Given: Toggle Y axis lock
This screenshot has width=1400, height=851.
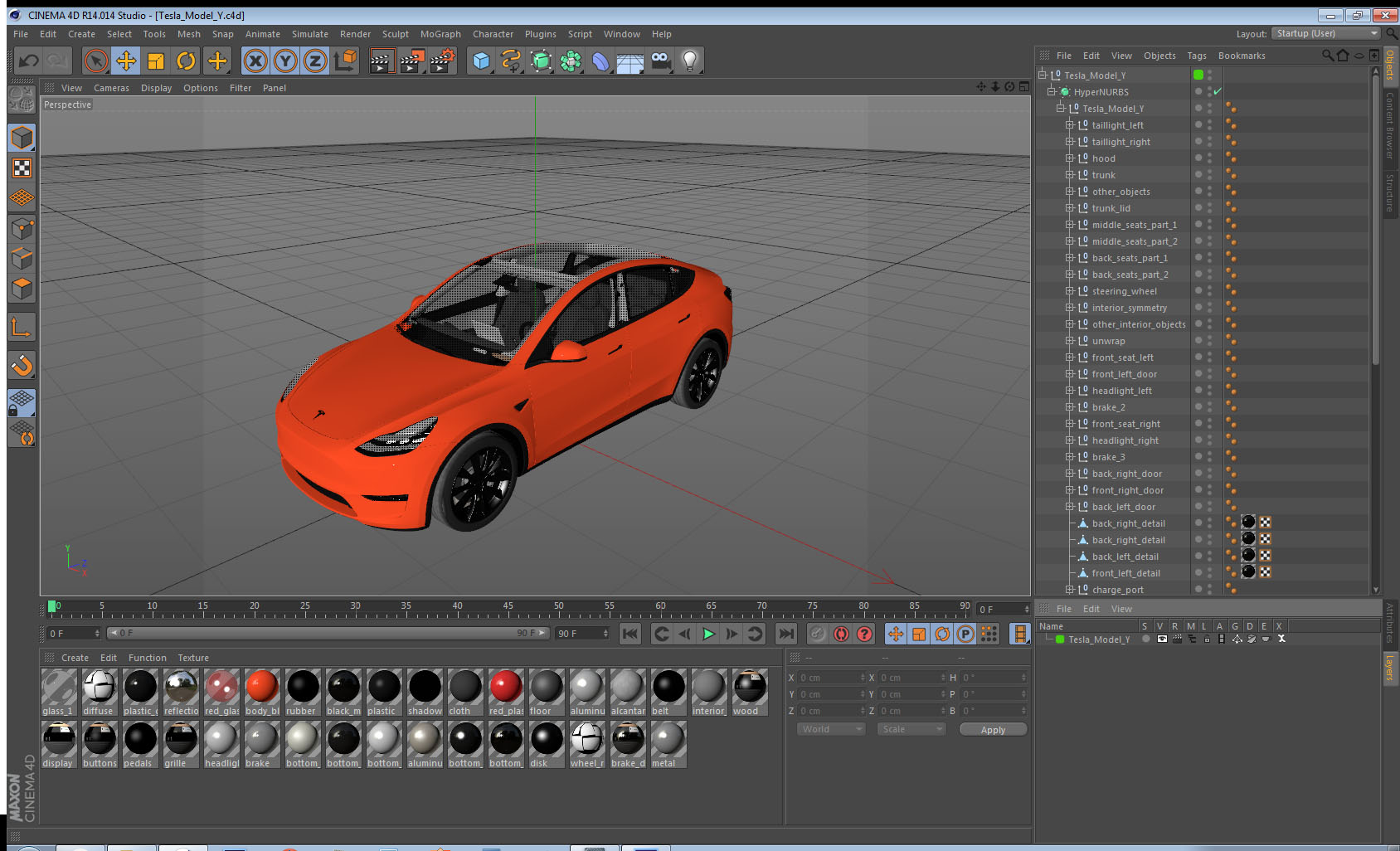Looking at the screenshot, I should (285, 61).
